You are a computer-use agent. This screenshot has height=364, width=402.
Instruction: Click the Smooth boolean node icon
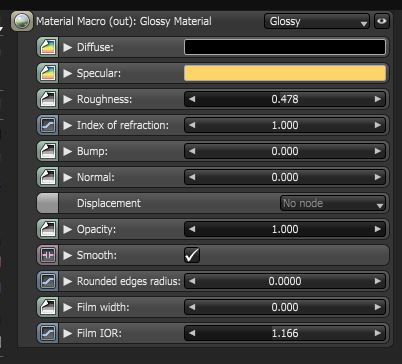pos(47,255)
